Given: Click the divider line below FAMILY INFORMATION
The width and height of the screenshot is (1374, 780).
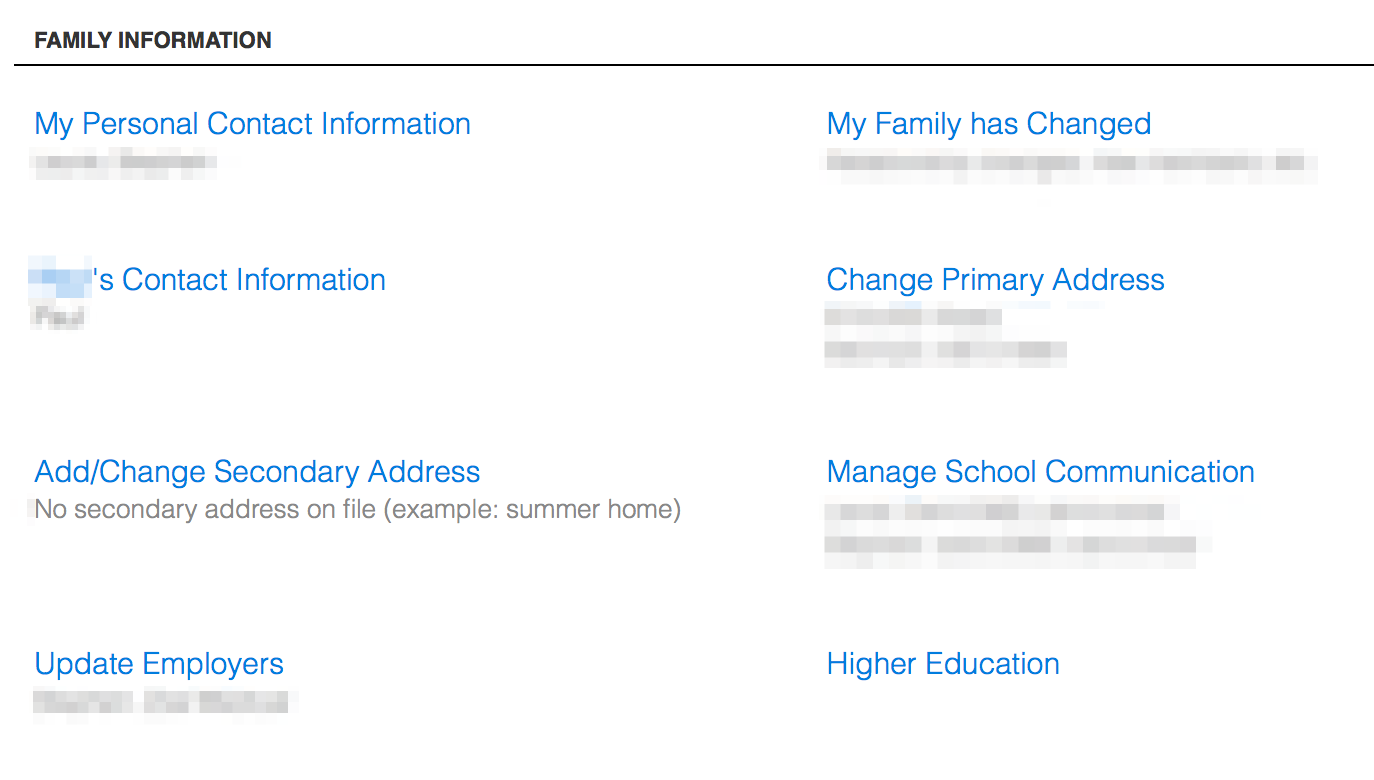Looking at the screenshot, I should [694, 66].
